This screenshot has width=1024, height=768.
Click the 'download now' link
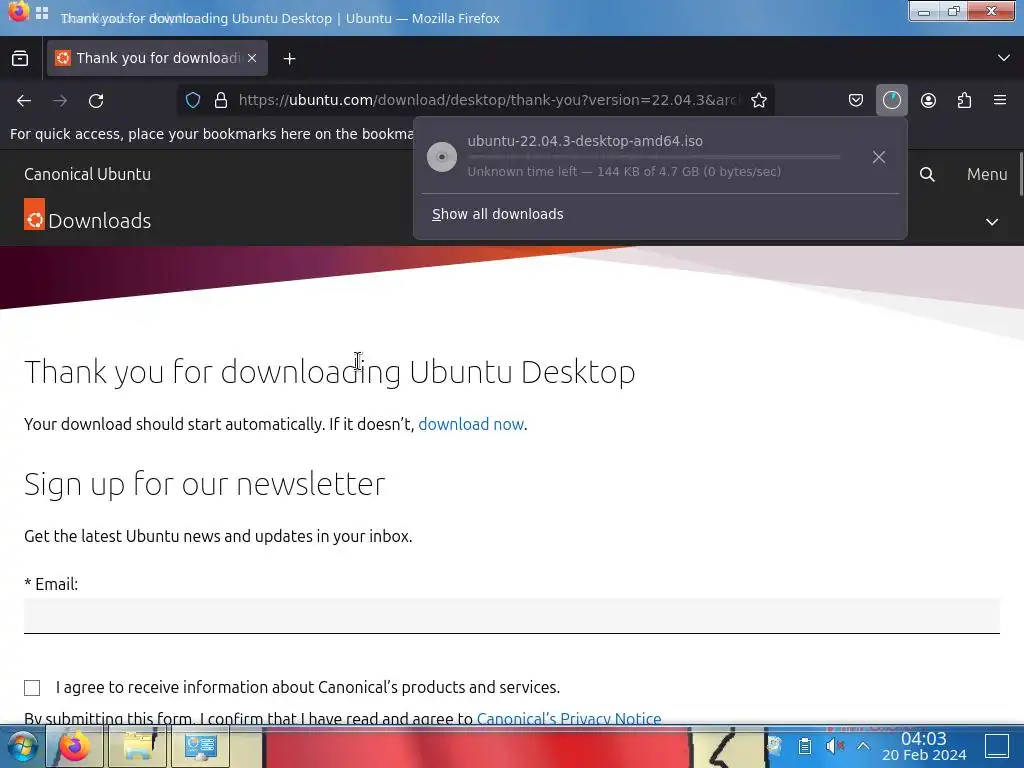tap(471, 424)
